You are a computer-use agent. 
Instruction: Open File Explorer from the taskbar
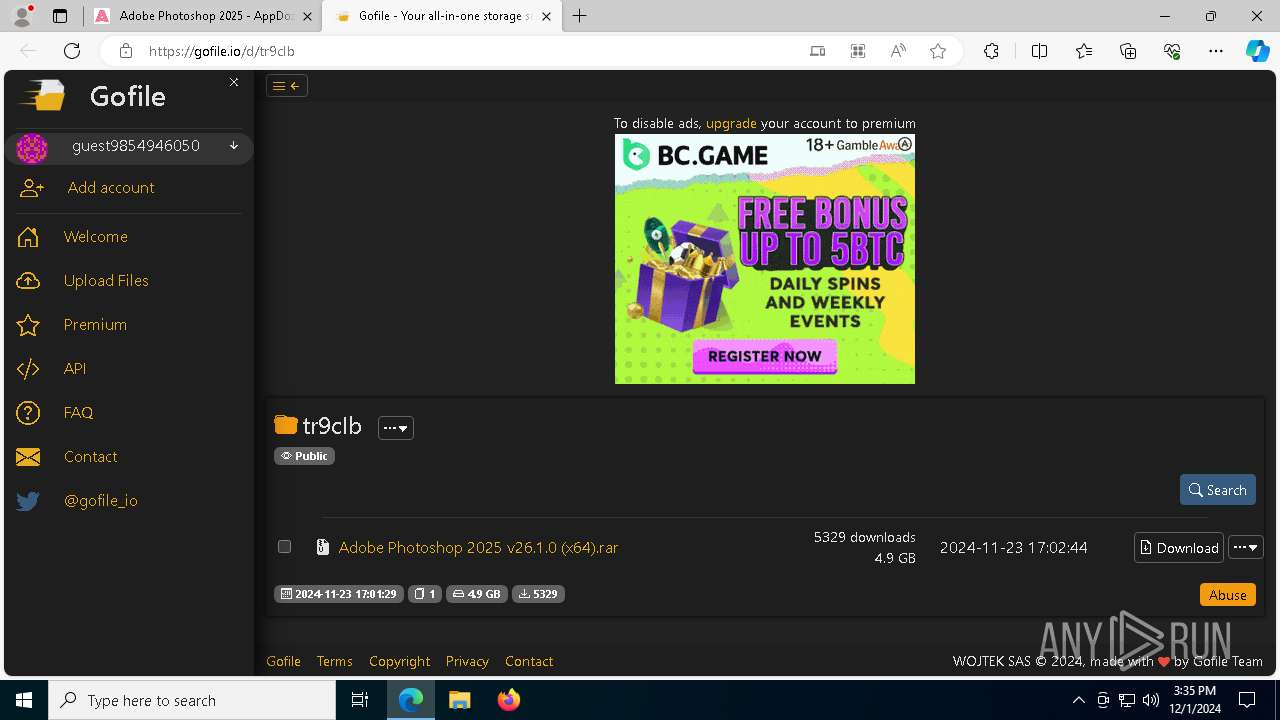tap(460, 700)
